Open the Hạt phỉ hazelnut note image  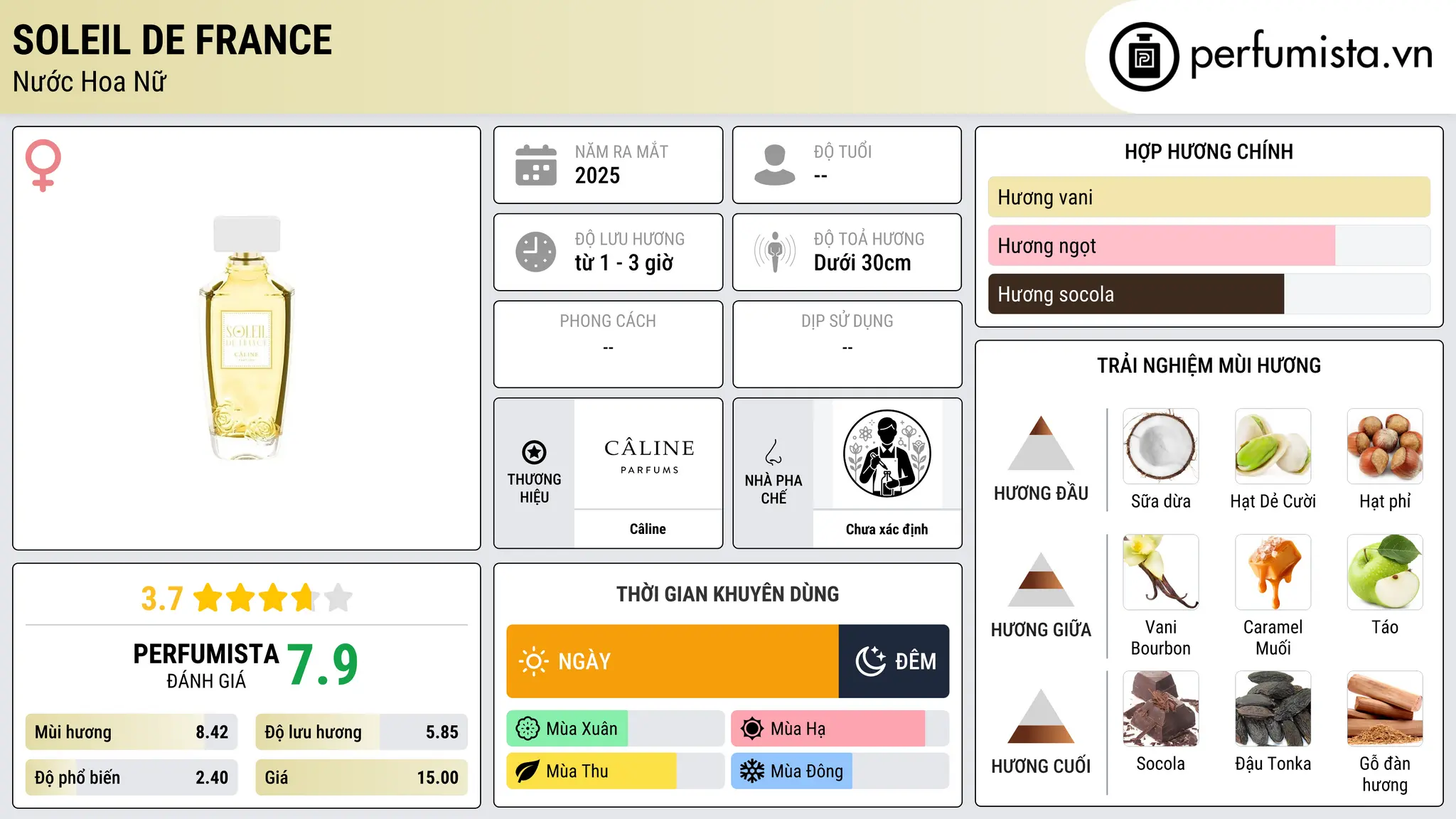[x=1385, y=446]
